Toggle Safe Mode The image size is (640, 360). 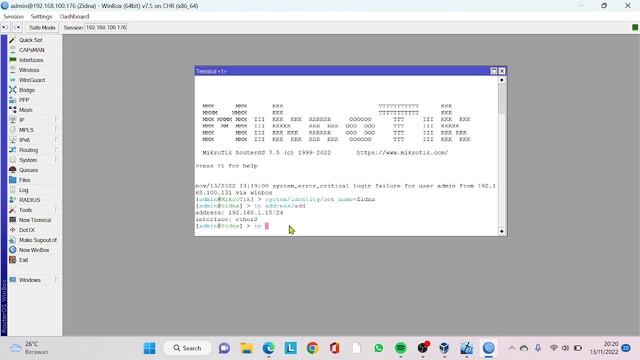(42, 27)
